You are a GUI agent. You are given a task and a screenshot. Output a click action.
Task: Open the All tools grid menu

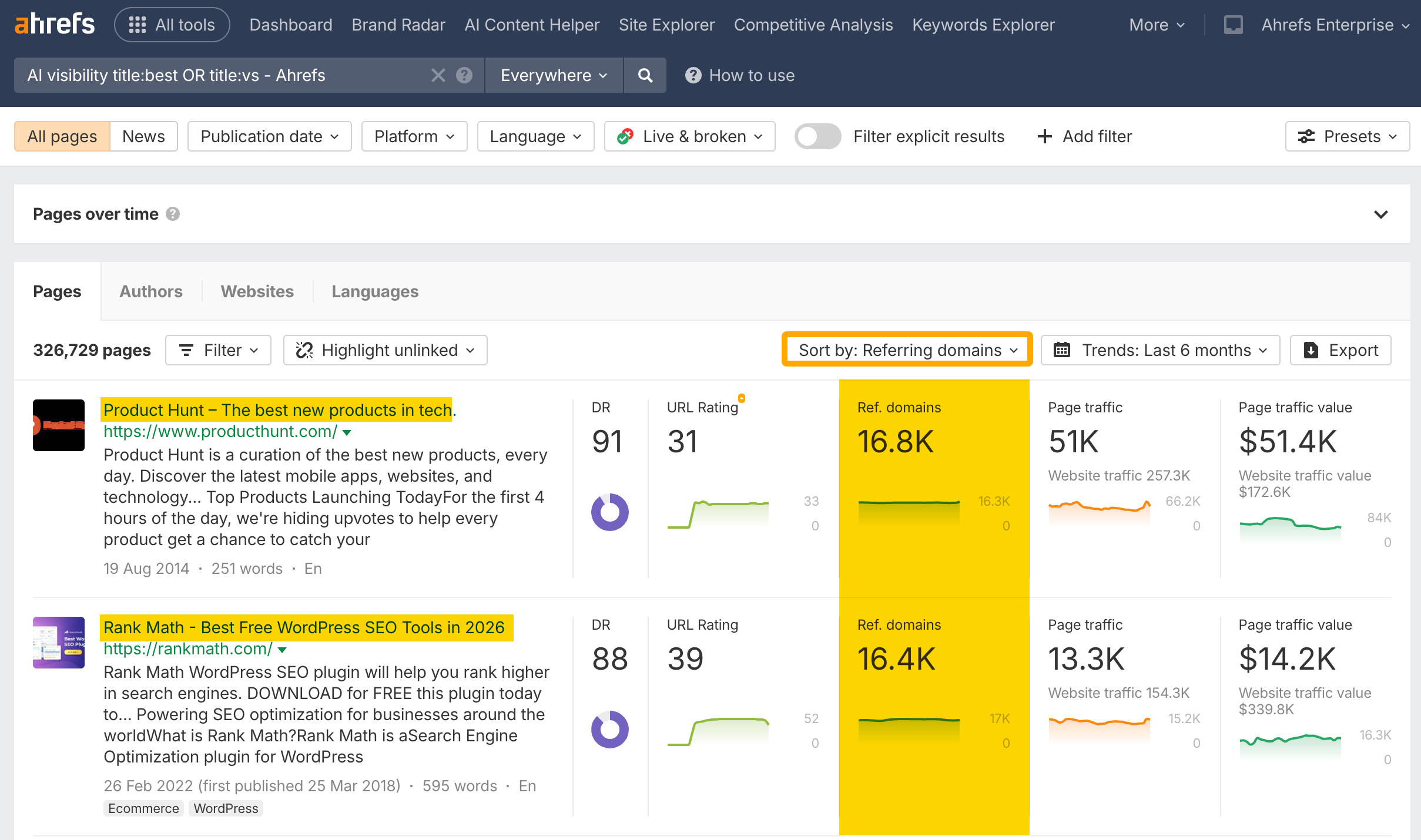click(x=172, y=25)
